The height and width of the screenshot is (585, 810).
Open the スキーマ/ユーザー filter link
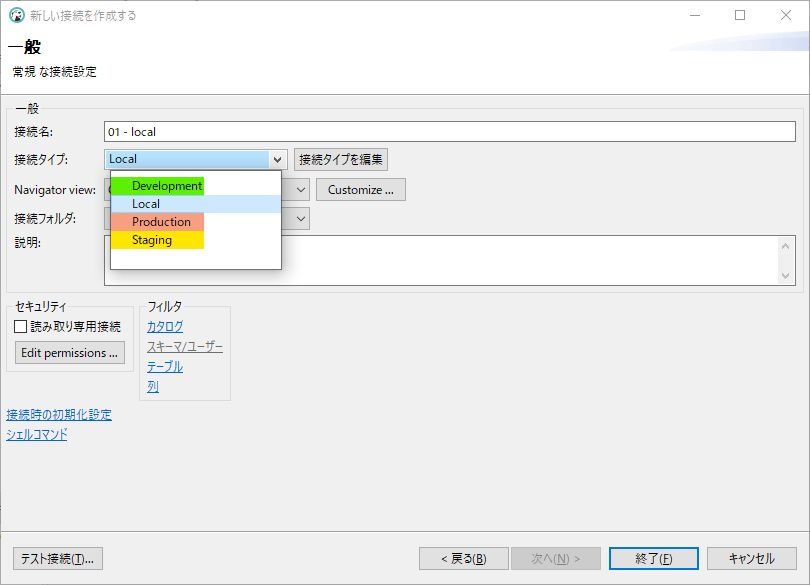(x=185, y=347)
